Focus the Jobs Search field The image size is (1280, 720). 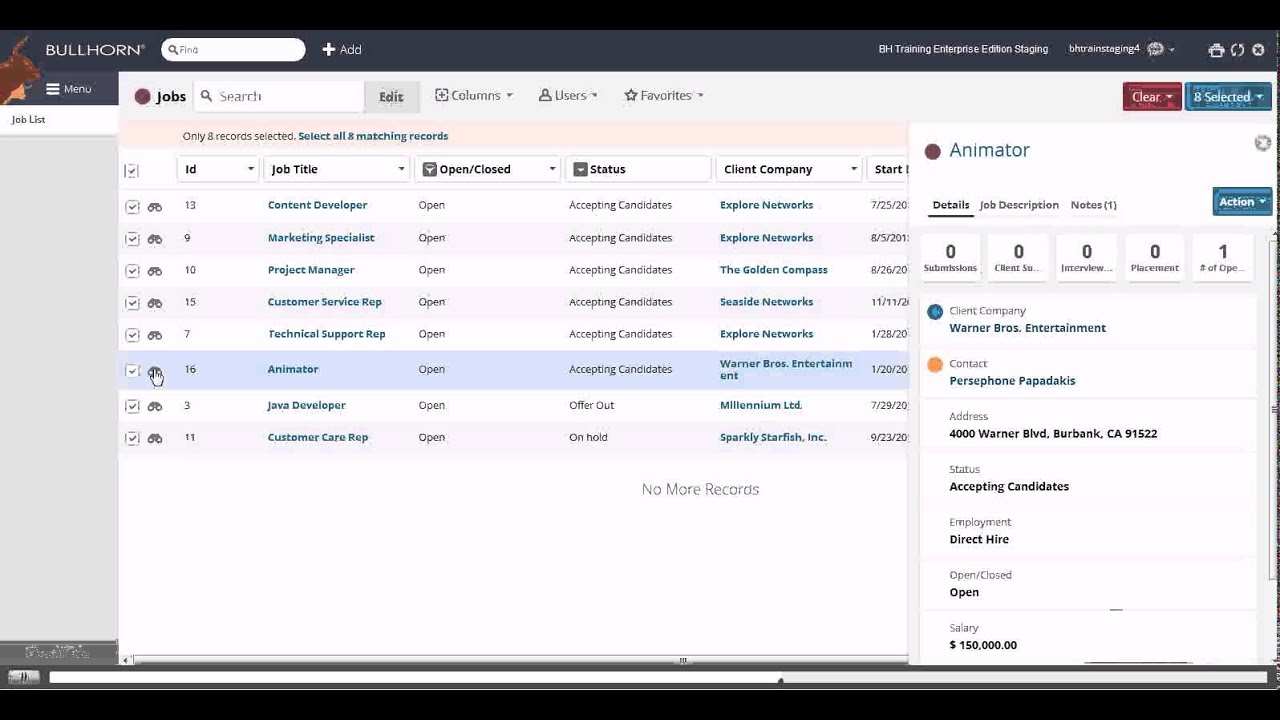point(278,97)
